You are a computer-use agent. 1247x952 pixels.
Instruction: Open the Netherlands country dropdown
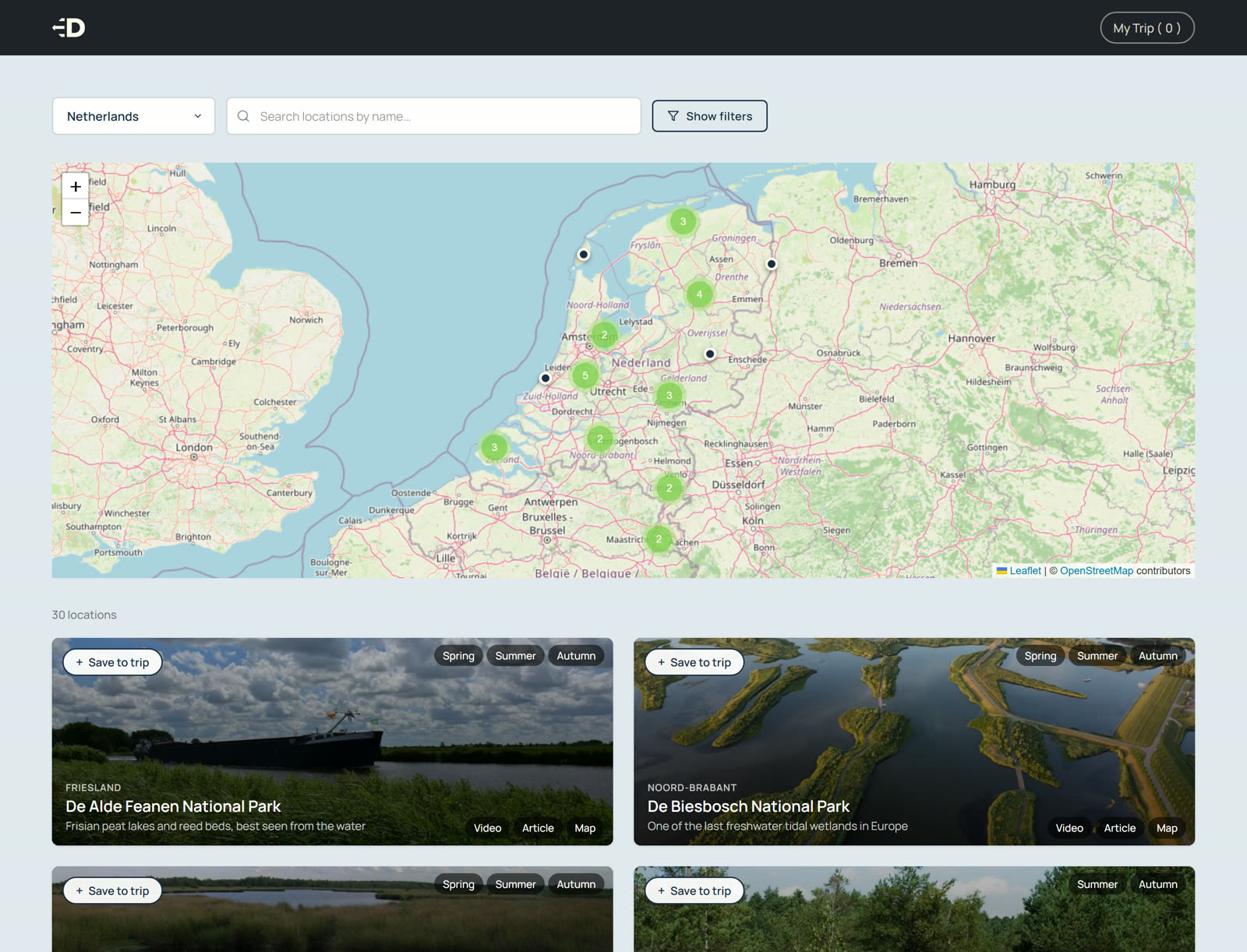[133, 116]
